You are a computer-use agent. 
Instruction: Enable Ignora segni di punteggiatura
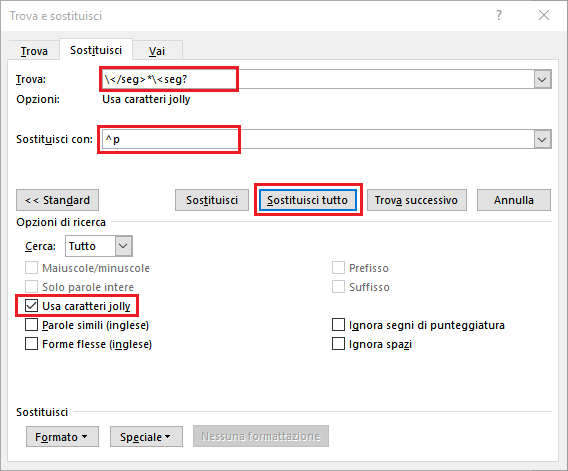tap(338, 325)
